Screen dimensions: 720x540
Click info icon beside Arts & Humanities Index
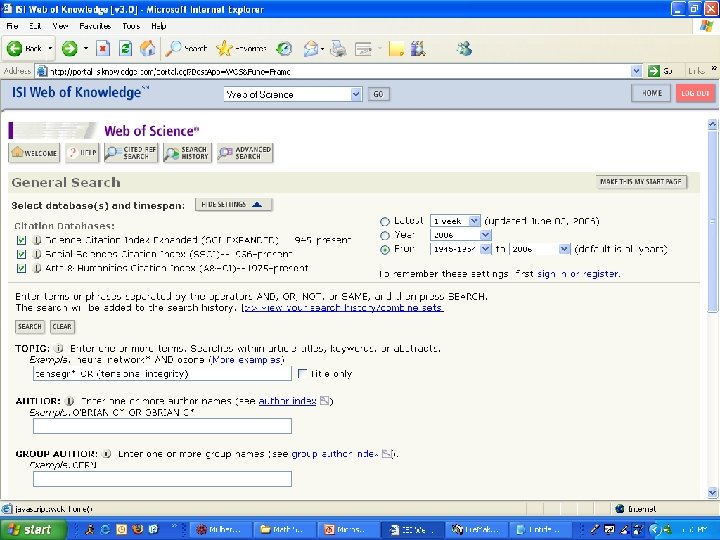click(x=37, y=268)
